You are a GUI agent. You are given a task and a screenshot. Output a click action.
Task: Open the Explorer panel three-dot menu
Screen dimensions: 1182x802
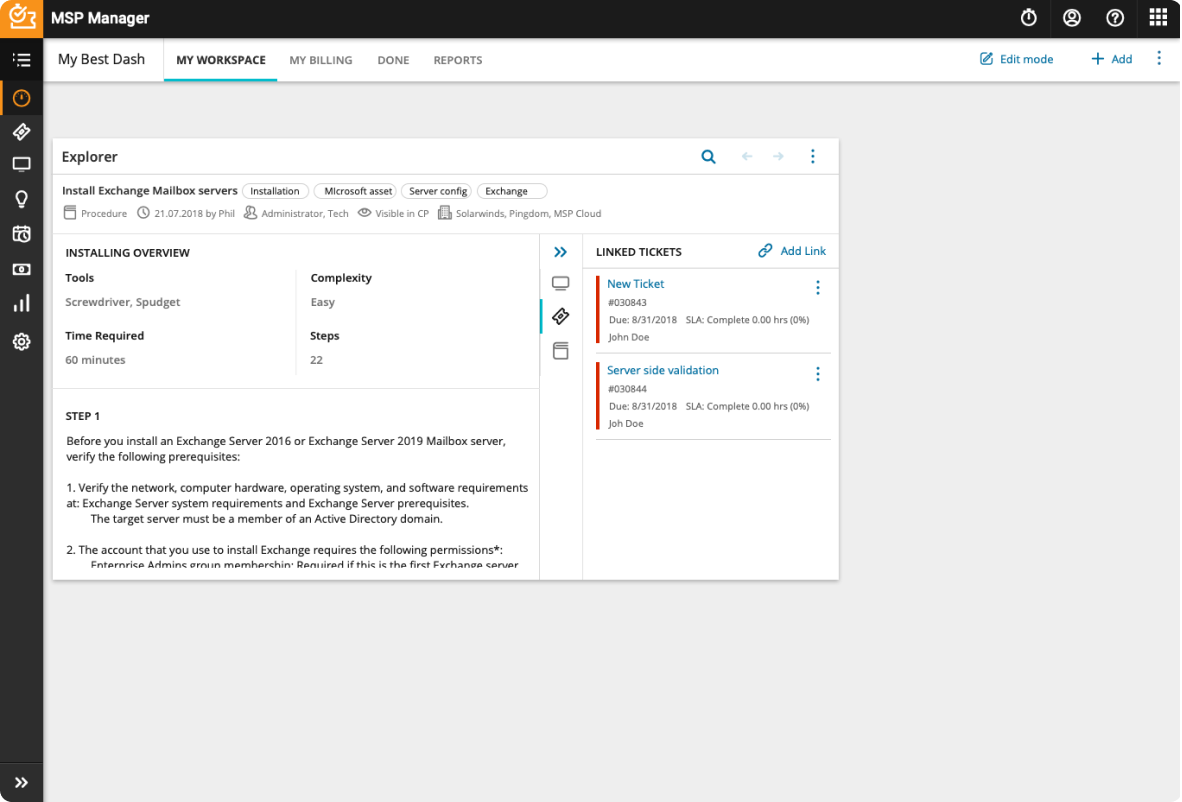tap(812, 157)
